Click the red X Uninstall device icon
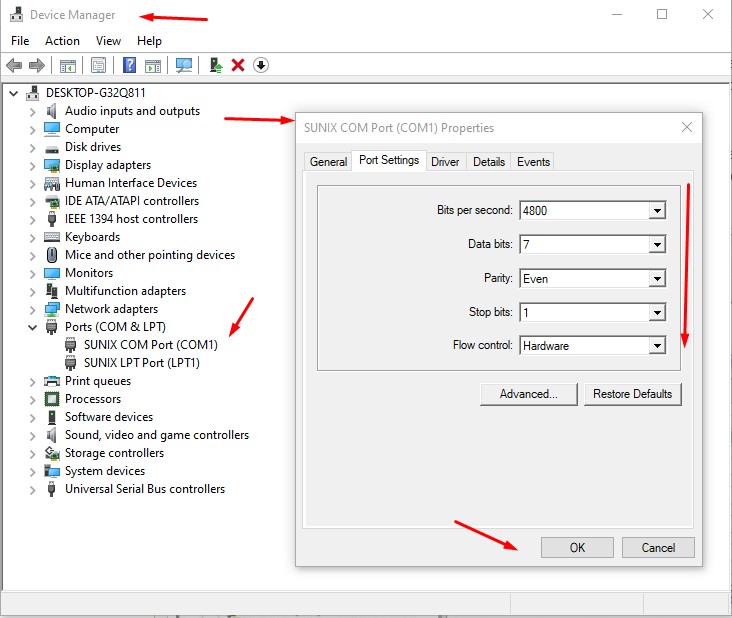Viewport: 732px width, 618px height. [x=238, y=65]
